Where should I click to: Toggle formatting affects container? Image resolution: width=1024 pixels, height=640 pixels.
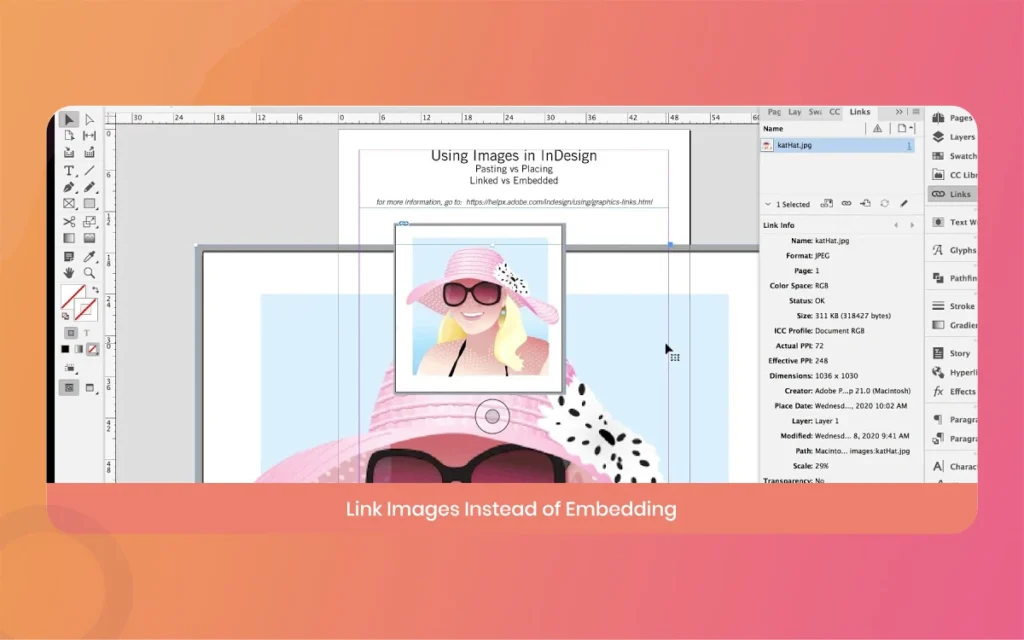pos(71,333)
